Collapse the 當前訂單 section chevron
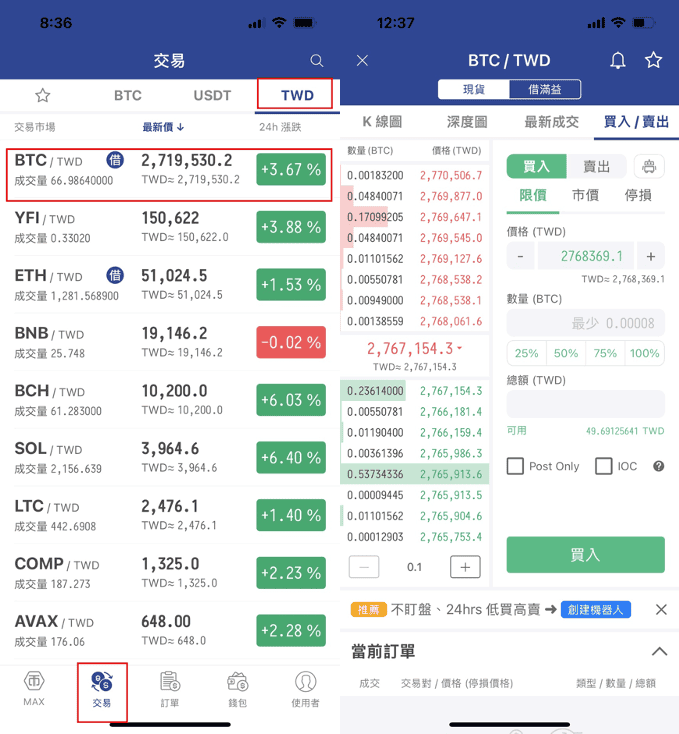679x734 pixels. (659, 651)
